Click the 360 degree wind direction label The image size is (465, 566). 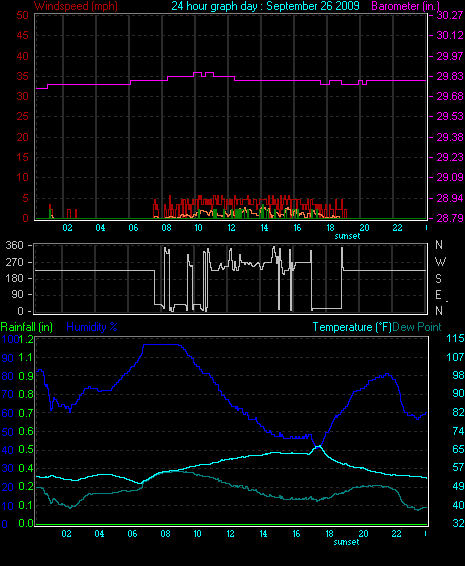[x=14, y=245]
